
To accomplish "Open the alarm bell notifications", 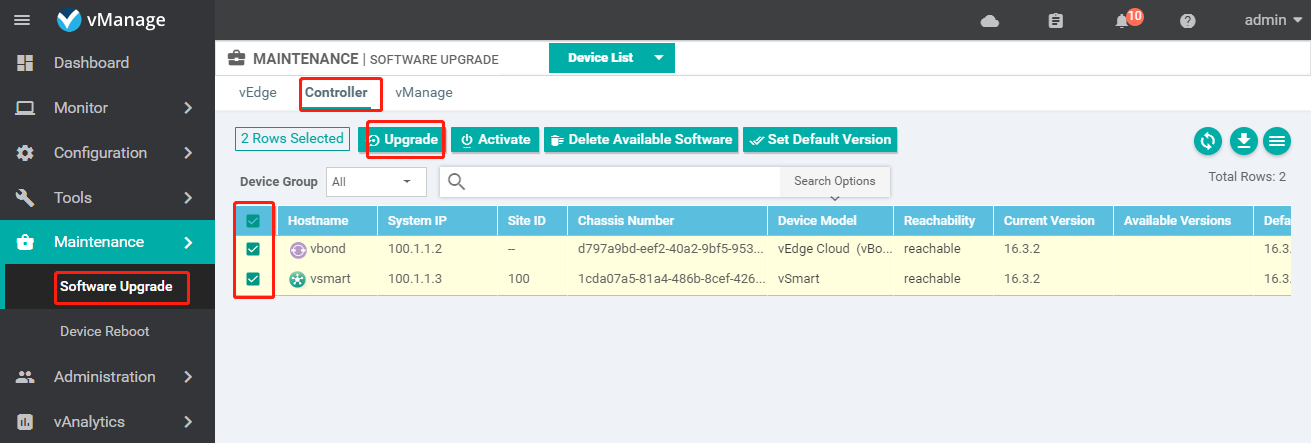I will point(1122,21).
